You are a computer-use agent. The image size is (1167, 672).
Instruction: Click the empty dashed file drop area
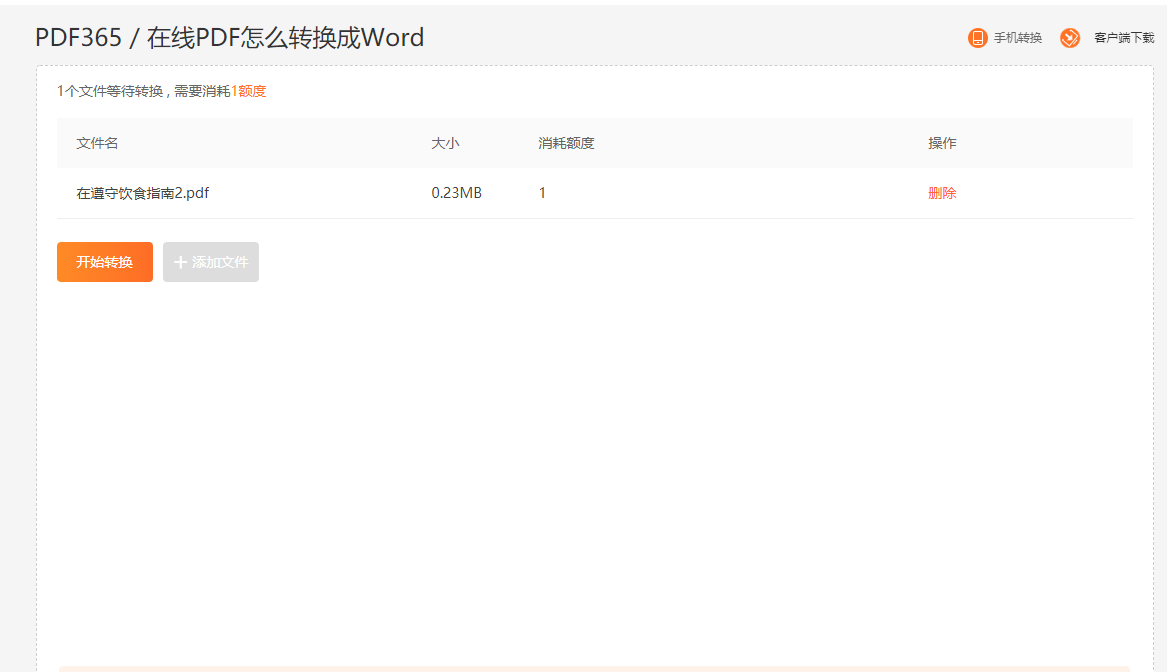(594, 460)
